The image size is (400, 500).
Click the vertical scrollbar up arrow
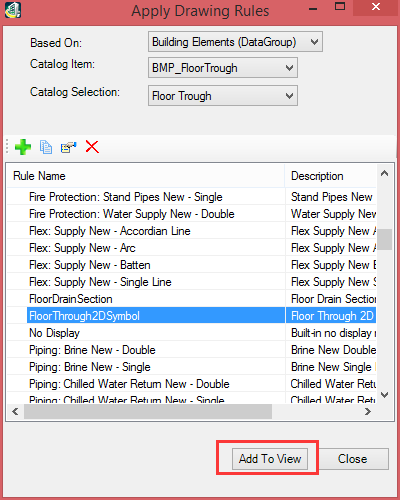[x=385, y=173]
